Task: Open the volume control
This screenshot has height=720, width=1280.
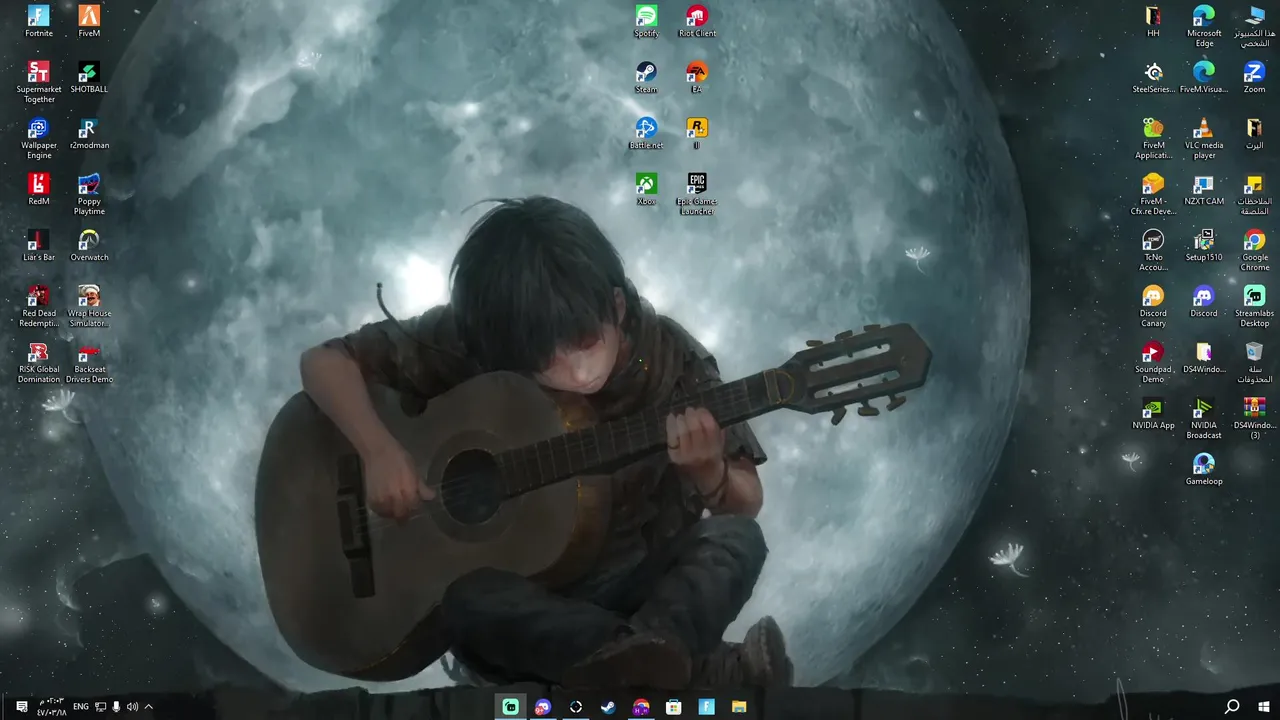Action: (132, 707)
